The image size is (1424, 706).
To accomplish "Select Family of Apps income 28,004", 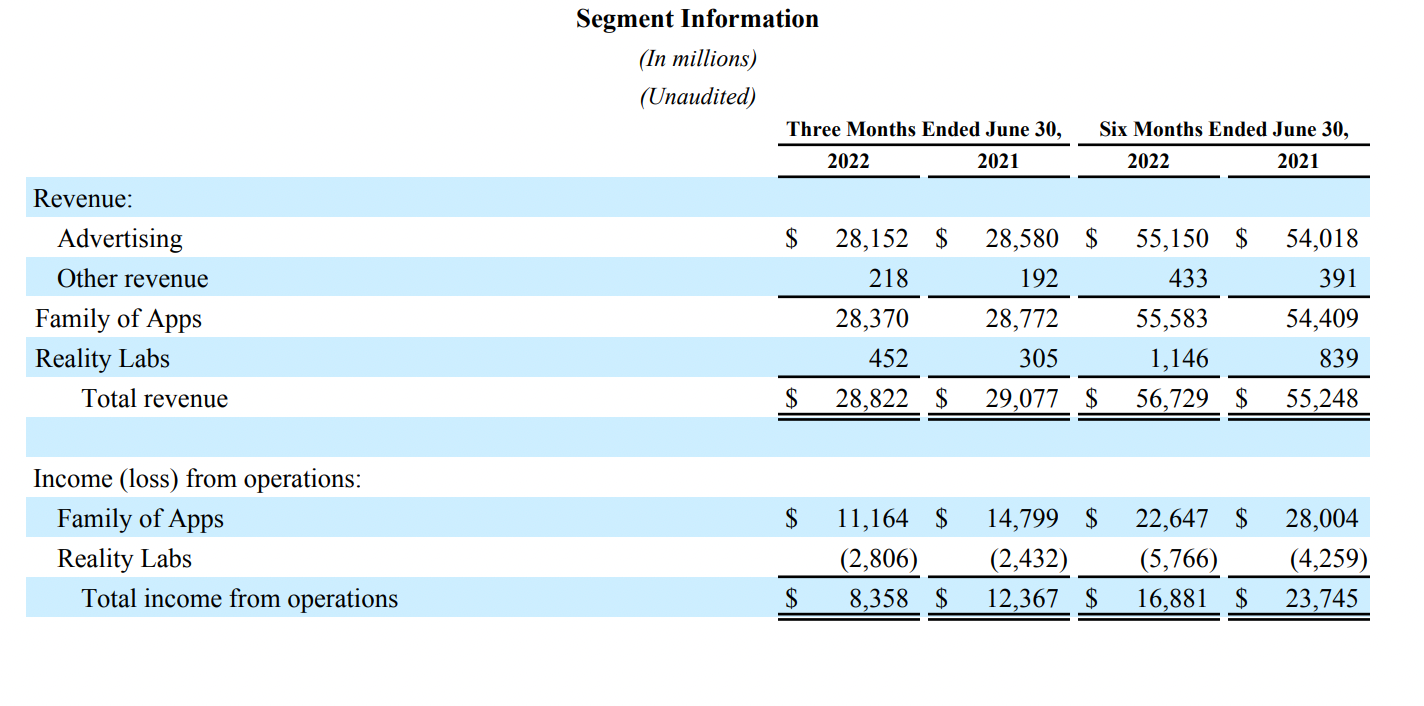I will [x=1322, y=519].
